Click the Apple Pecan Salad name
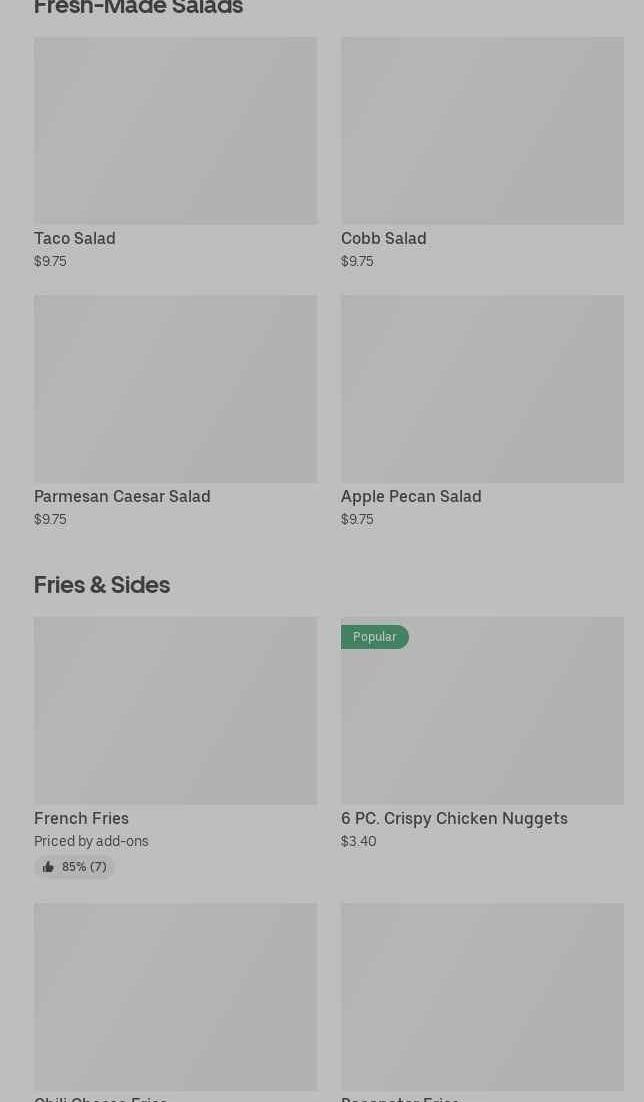The image size is (644, 1102). click(x=411, y=496)
